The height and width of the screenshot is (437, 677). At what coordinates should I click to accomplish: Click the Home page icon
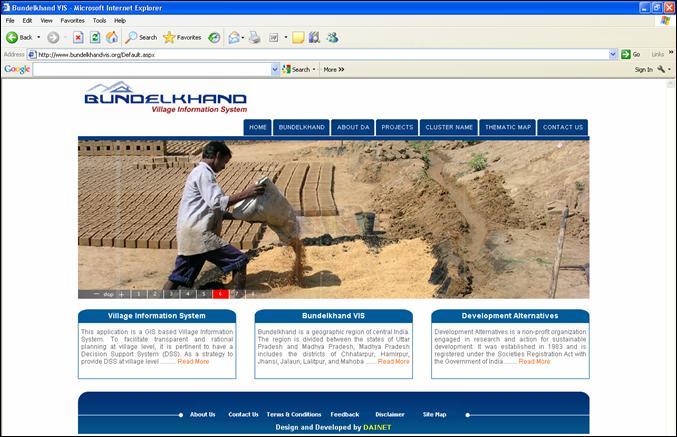(x=112, y=38)
